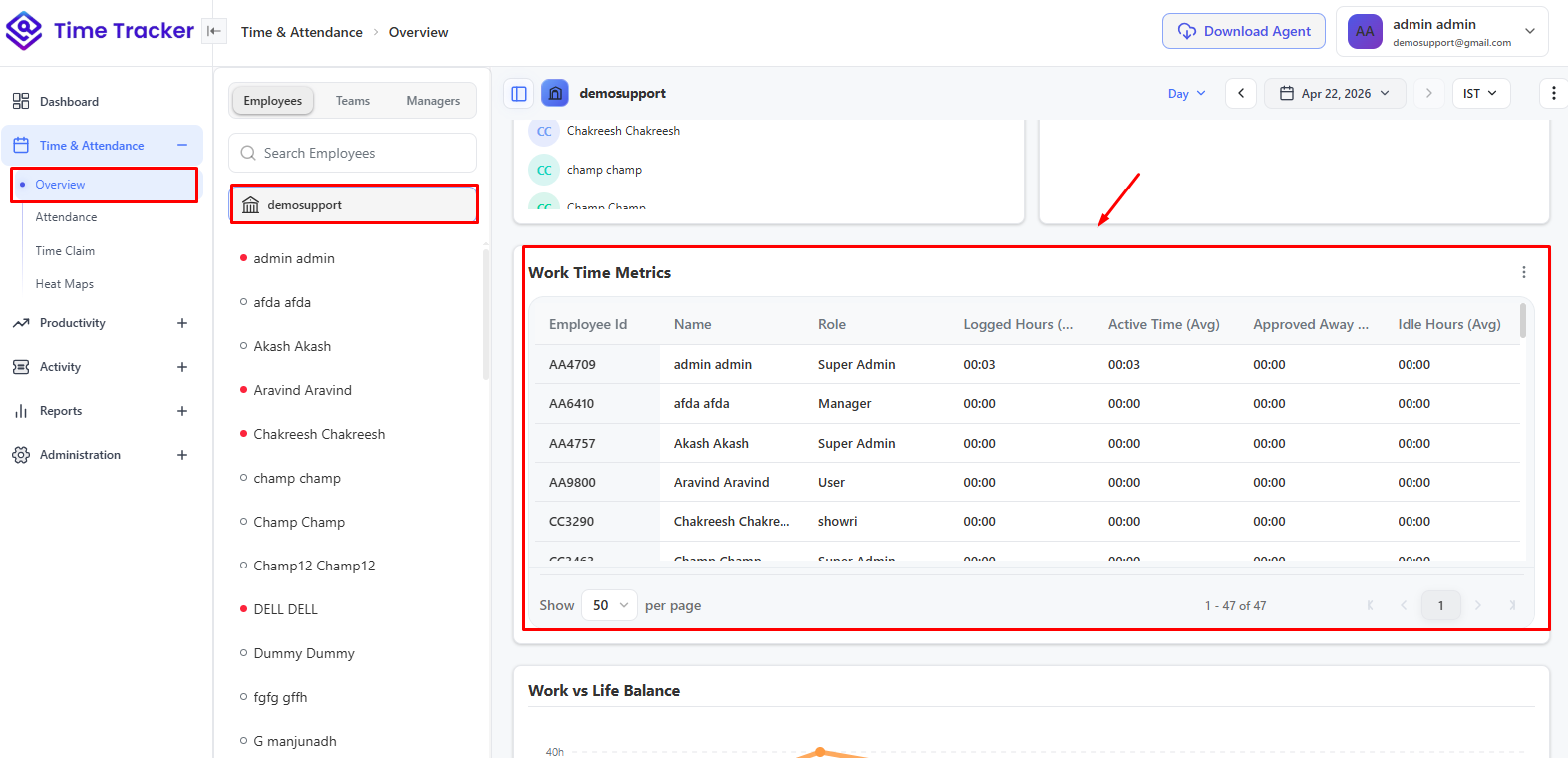Viewport: 1568px width, 758px height.
Task: Open the Dashboard grid icon
Action: (x=21, y=101)
